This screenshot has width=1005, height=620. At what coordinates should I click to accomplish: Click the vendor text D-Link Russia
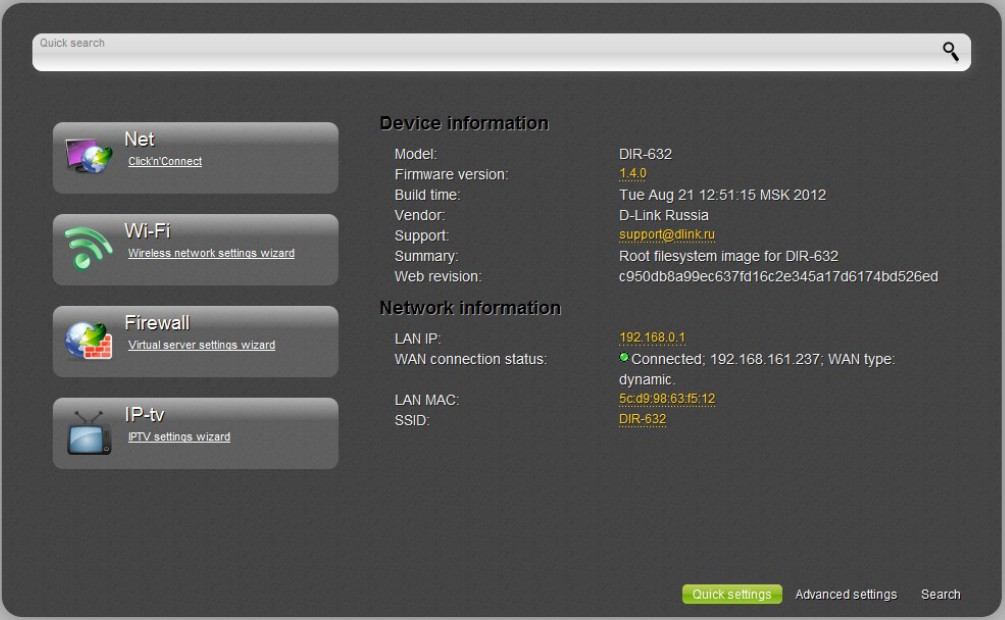pos(663,215)
